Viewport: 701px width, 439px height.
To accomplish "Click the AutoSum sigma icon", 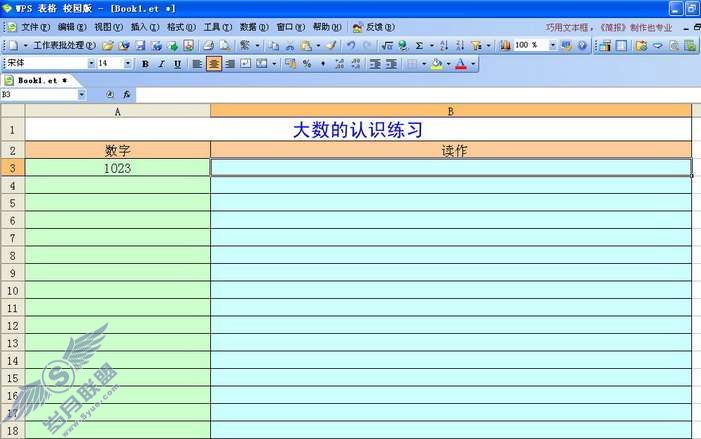I will point(419,45).
